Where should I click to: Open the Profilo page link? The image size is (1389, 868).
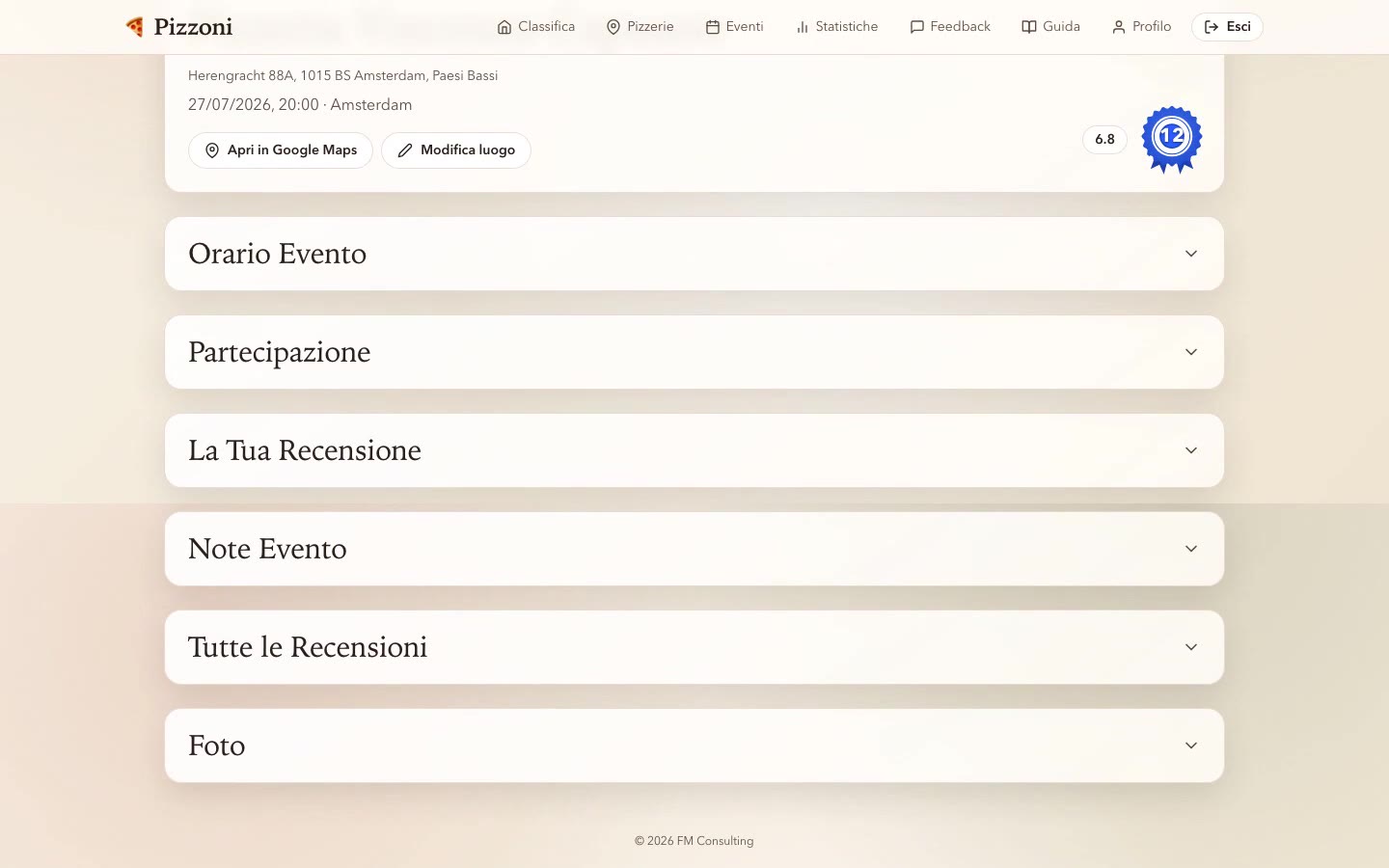click(1142, 27)
